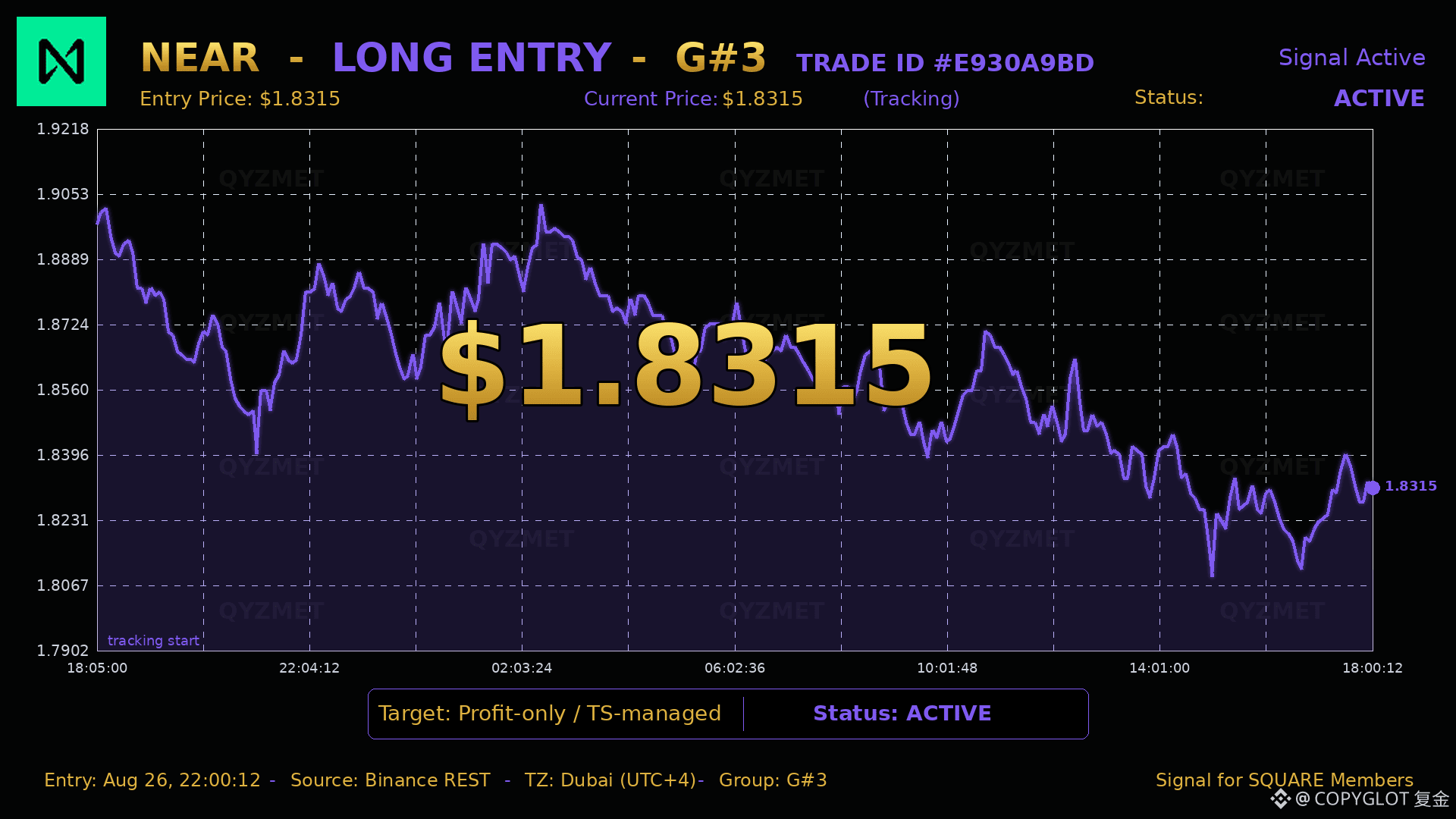Click the 'Entry Price: $1.8315' text
This screenshot has height=819, width=1456.
point(240,99)
